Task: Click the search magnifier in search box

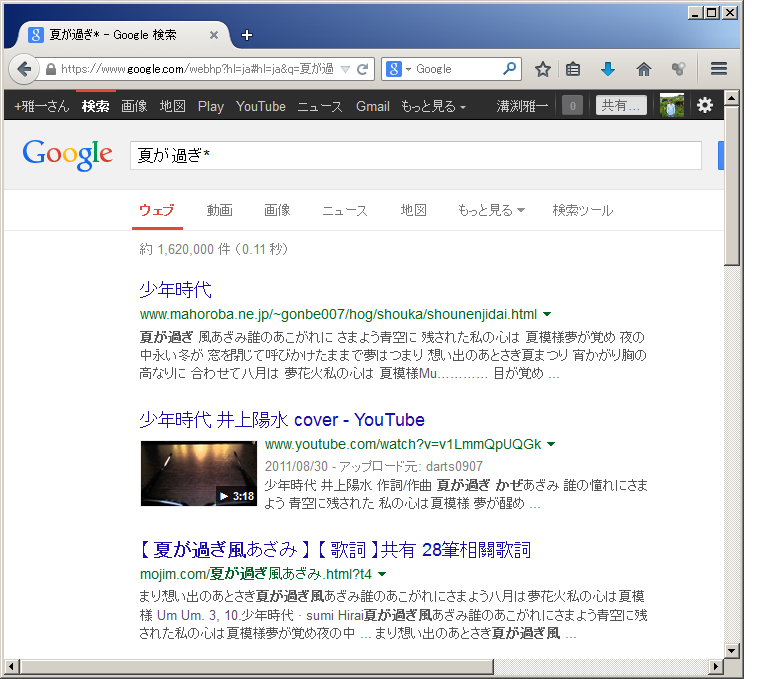Action: [x=509, y=69]
